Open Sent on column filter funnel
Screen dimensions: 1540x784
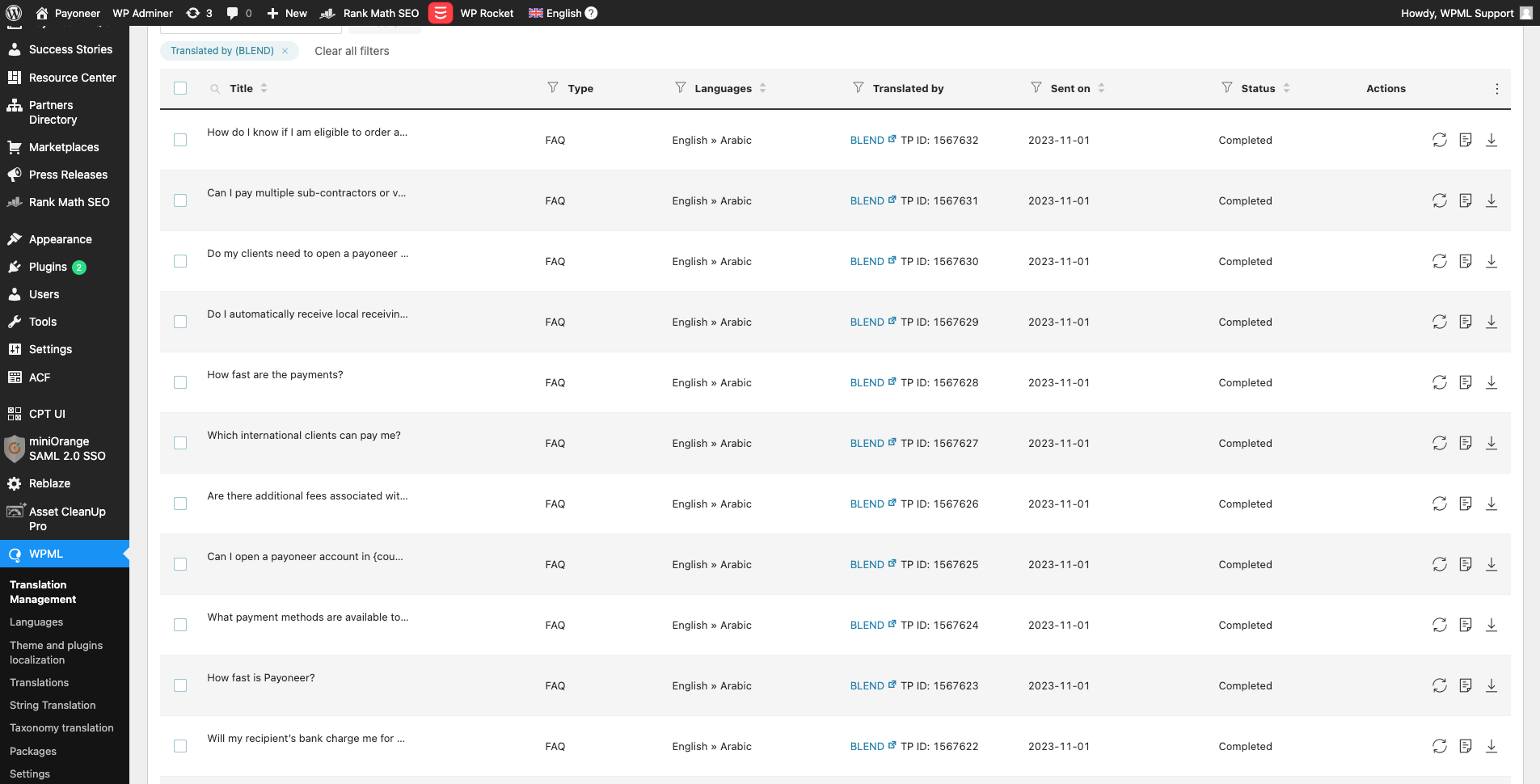(x=1036, y=87)
